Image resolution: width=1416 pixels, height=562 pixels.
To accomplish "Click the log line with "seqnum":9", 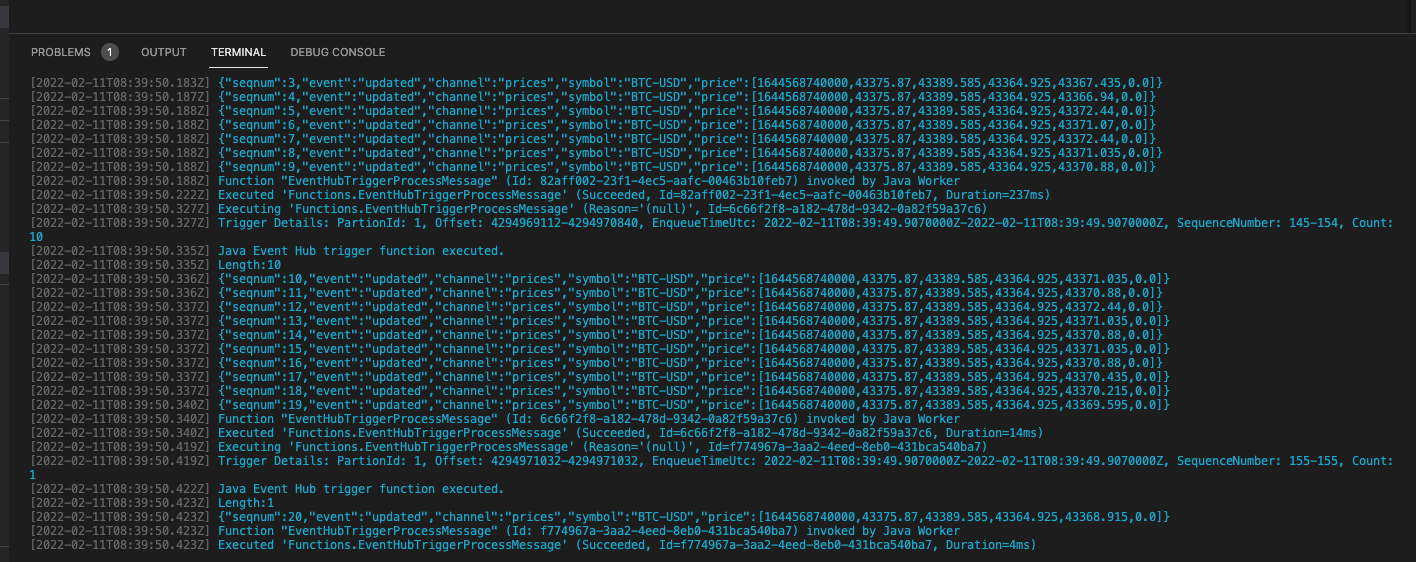I will 594,166.
